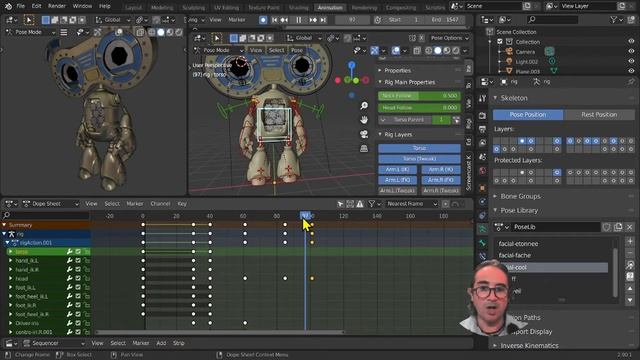Open the Sequencer view type dropdown
This screenshot has width=640, height=360.
(x=54, y=343)
